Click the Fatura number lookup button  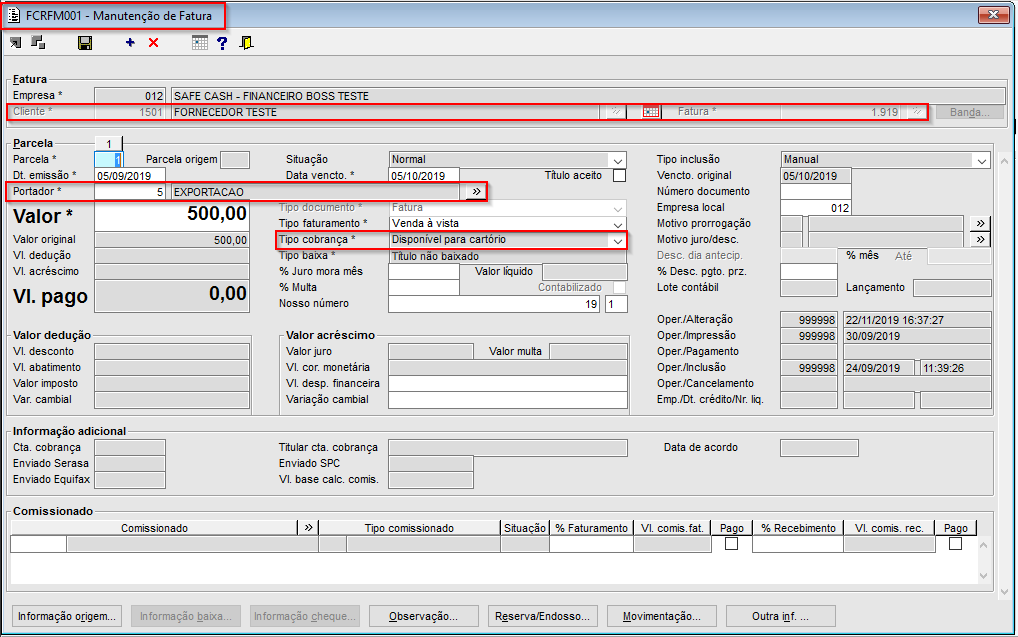coord(916,112)
